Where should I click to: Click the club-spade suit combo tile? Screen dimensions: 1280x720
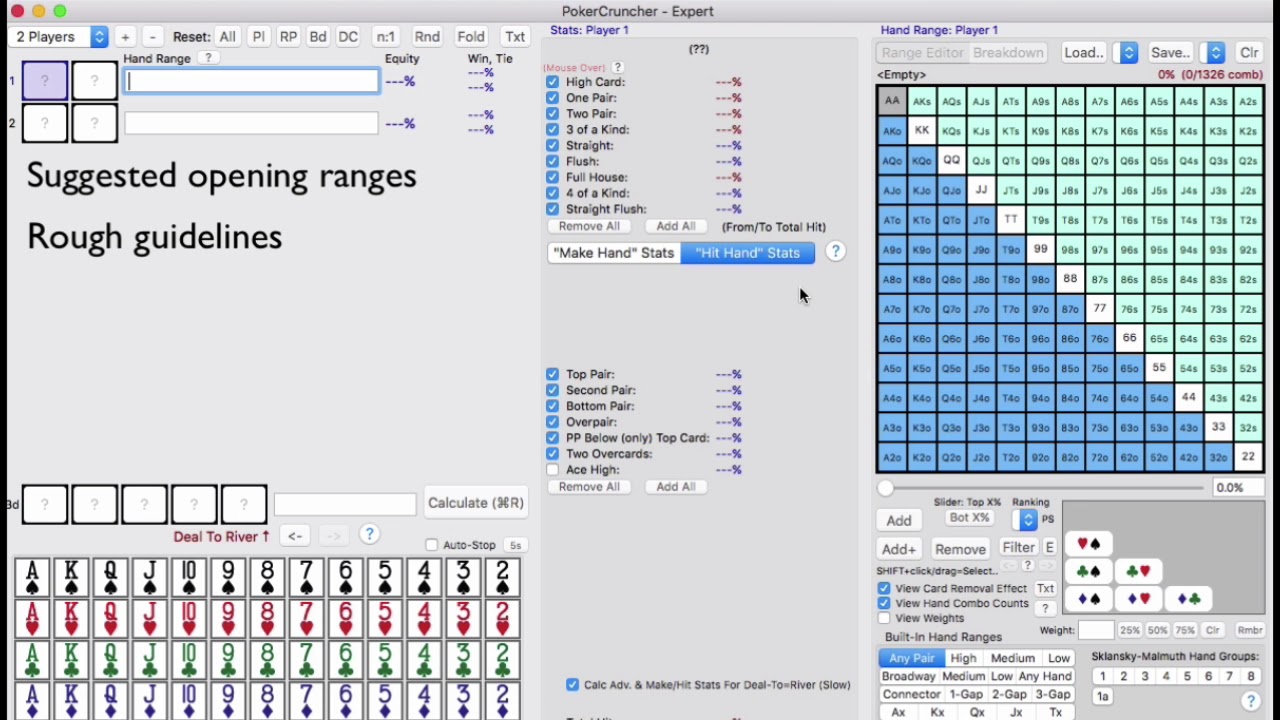(1089, 572)
